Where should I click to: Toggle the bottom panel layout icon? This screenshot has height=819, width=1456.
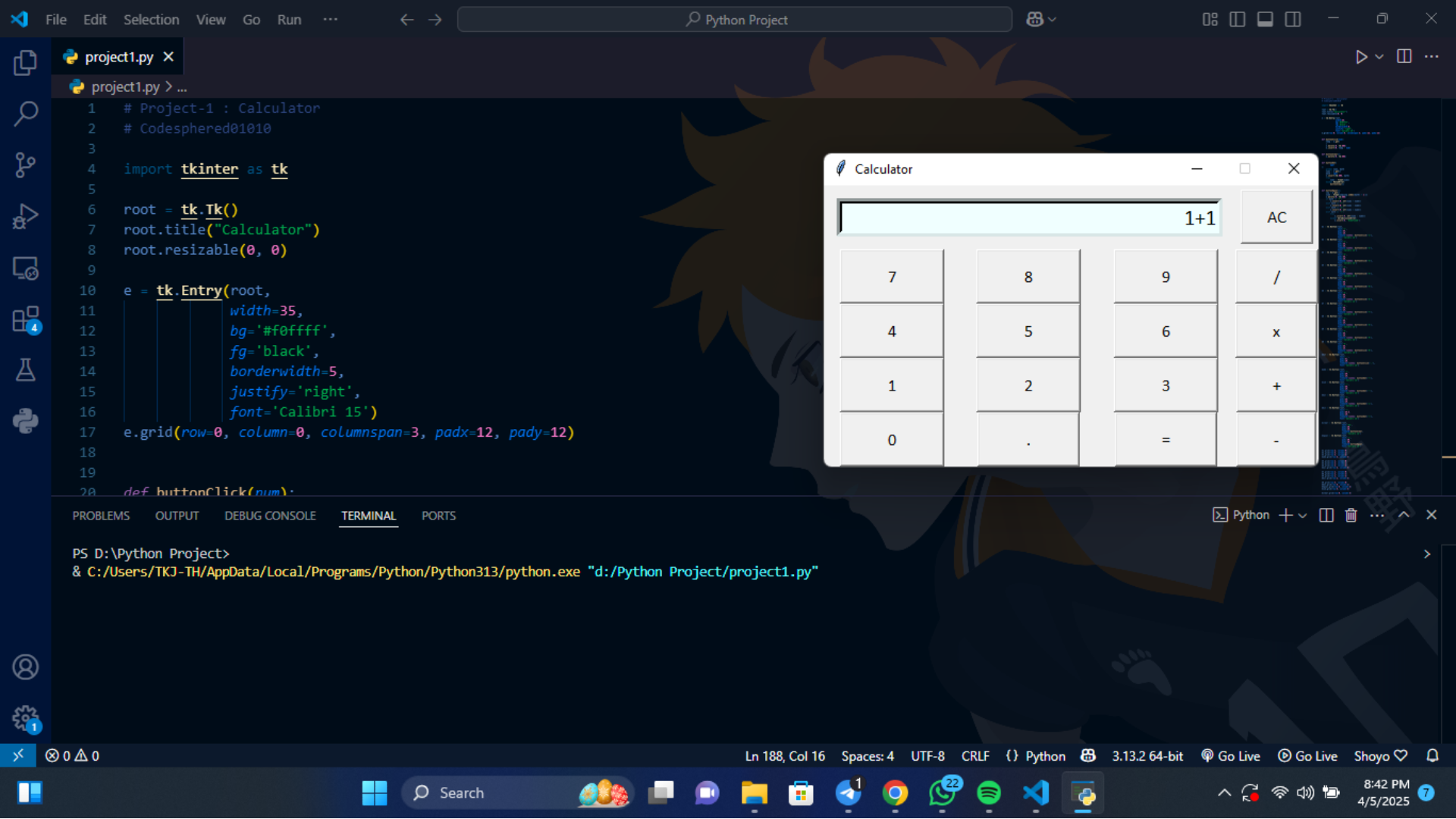coord(1265,19)
